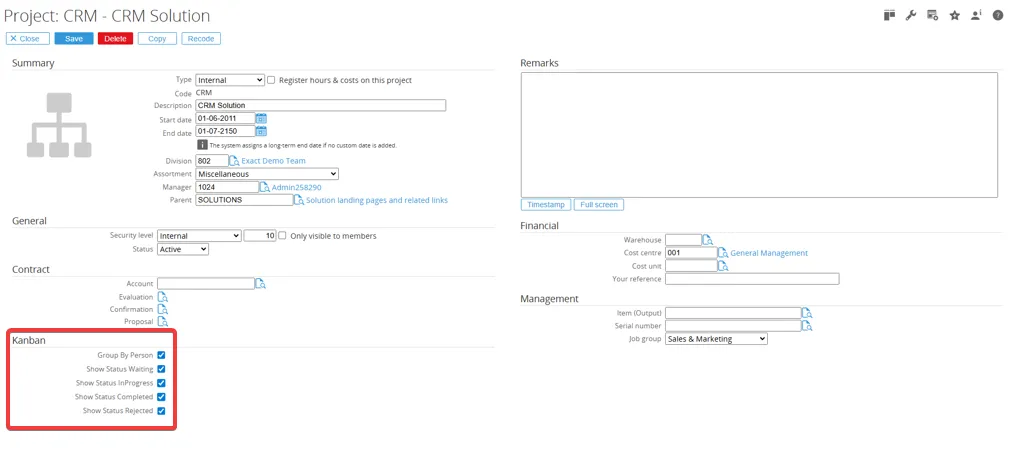
Task: Click the help question mark icon
Action: point(997,16)
